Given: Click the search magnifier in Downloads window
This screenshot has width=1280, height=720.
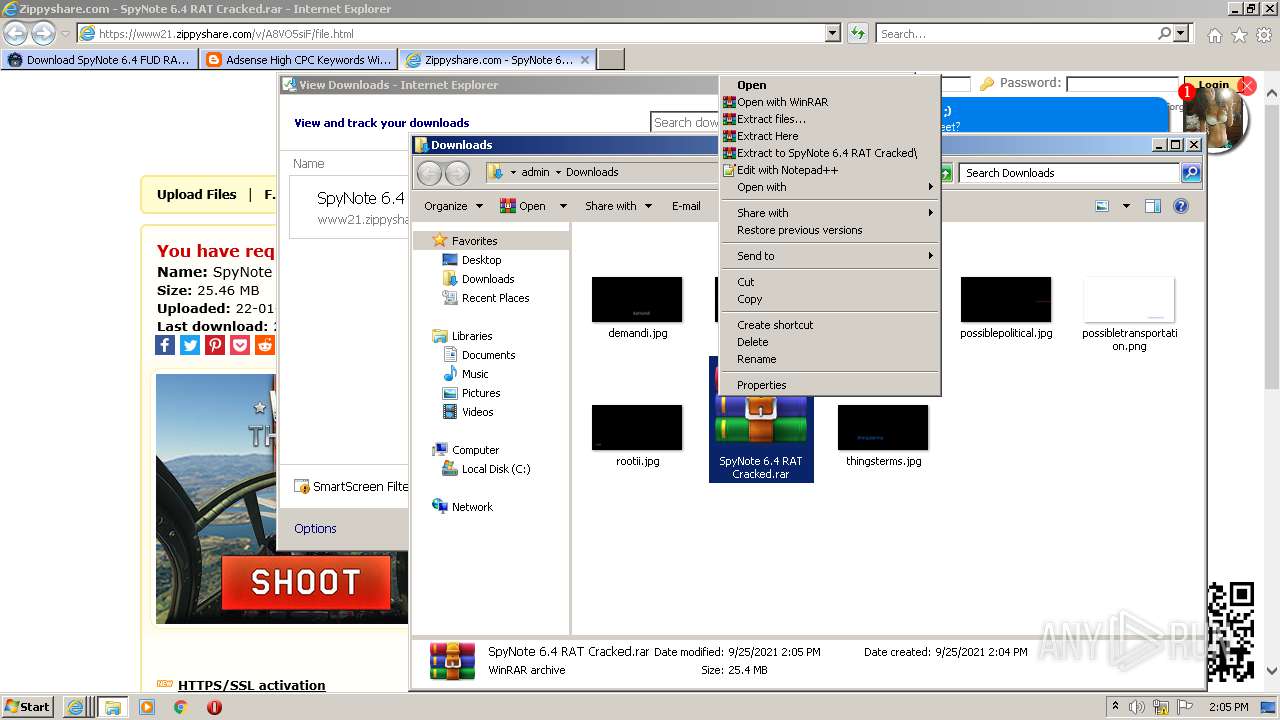Looking at the screenshot, I should [1190, 173].
